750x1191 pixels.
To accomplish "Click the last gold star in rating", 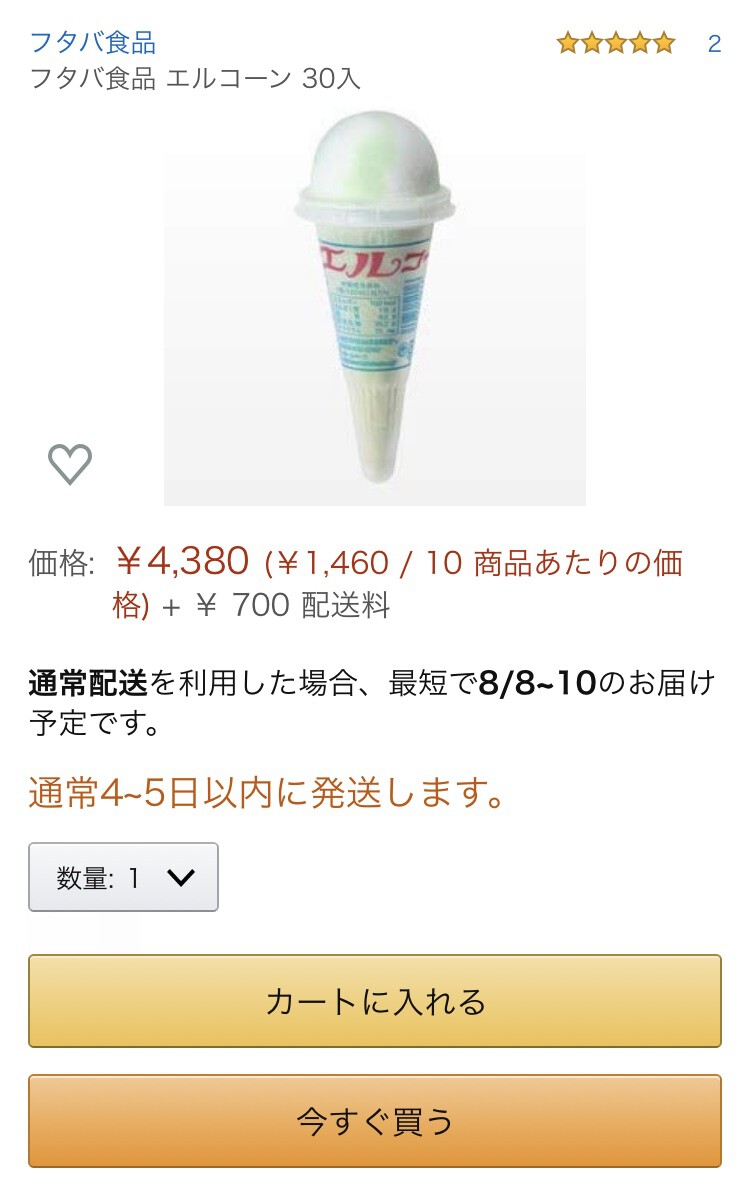I will point(663,43).
